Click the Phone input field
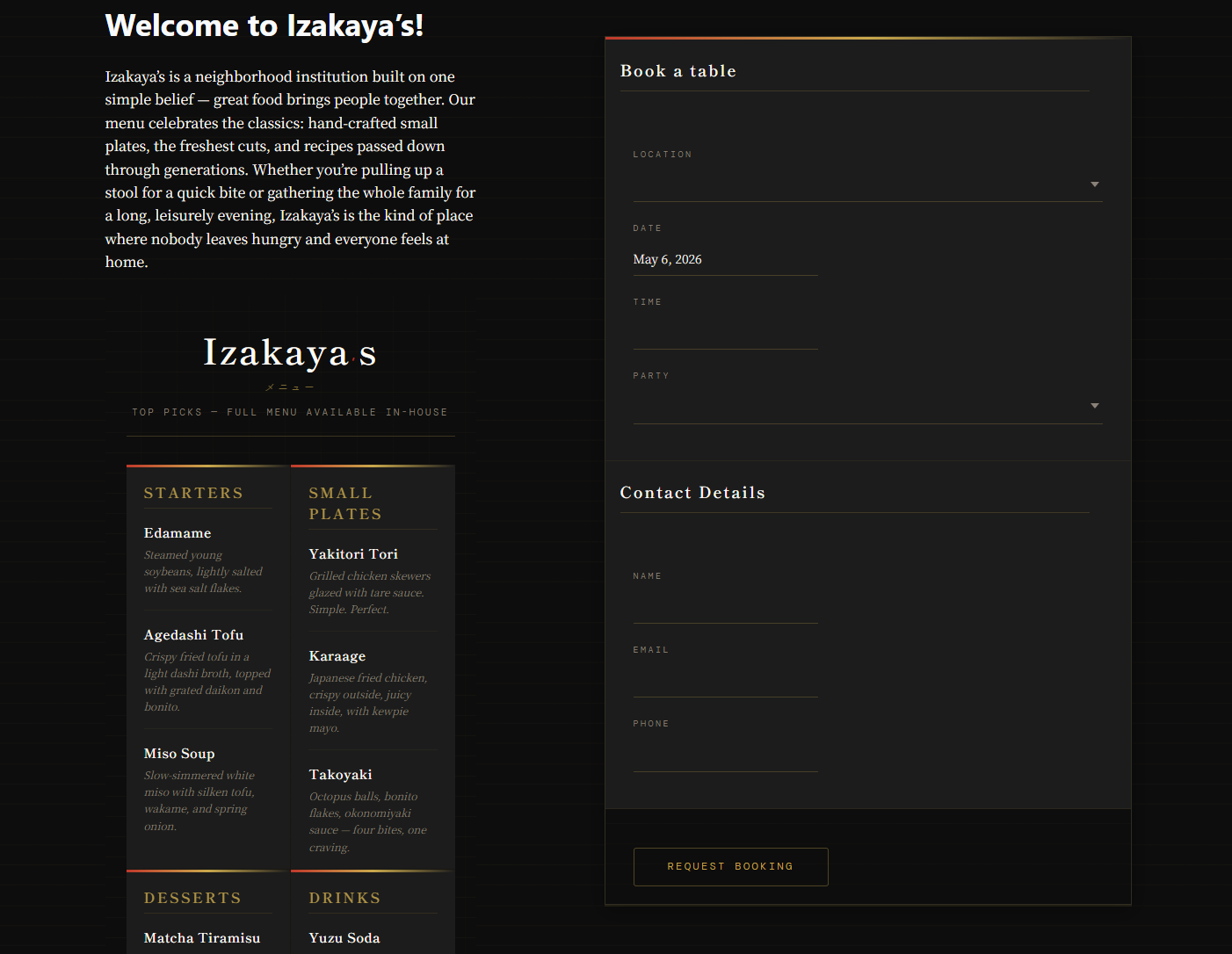The image size is (1232, 954). click(725, 755)
